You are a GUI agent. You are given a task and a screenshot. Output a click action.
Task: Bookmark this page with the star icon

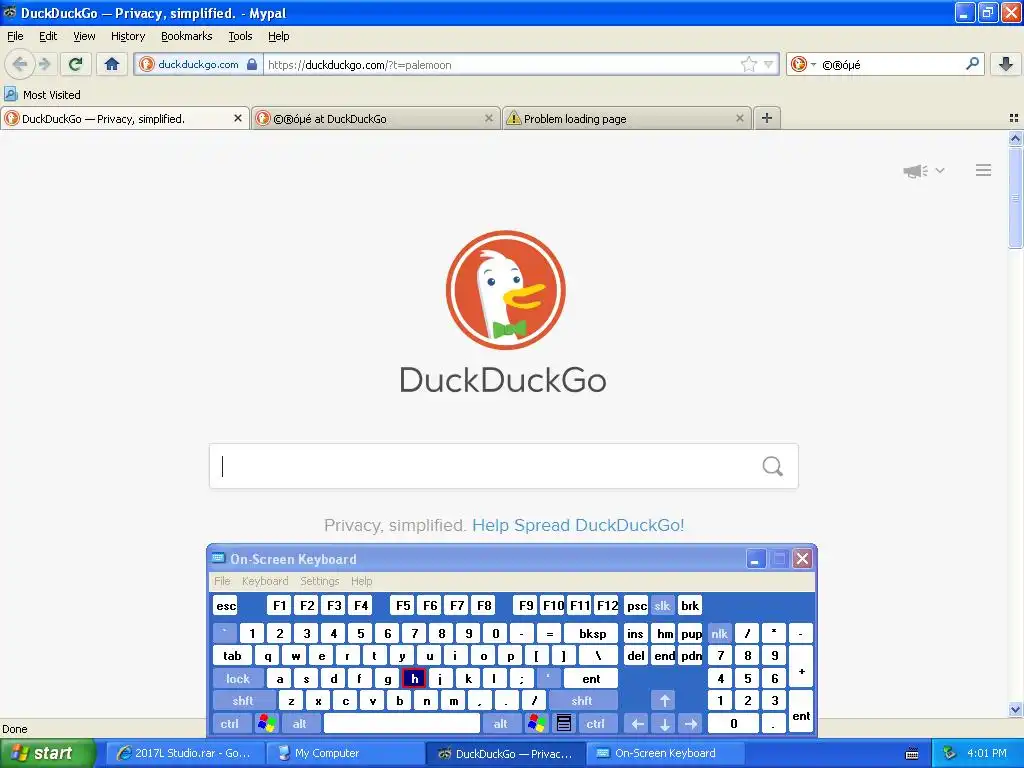748,64
